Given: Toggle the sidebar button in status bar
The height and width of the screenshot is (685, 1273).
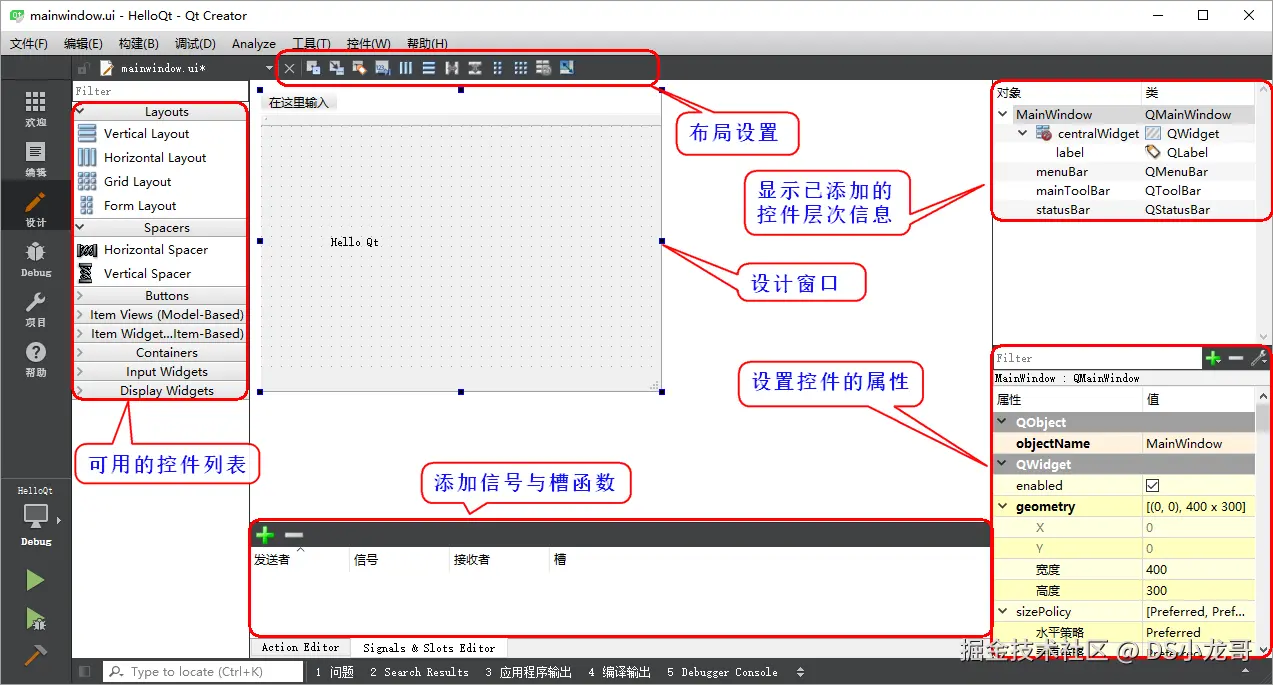Looking at the screenshot, I should (85, 672).
